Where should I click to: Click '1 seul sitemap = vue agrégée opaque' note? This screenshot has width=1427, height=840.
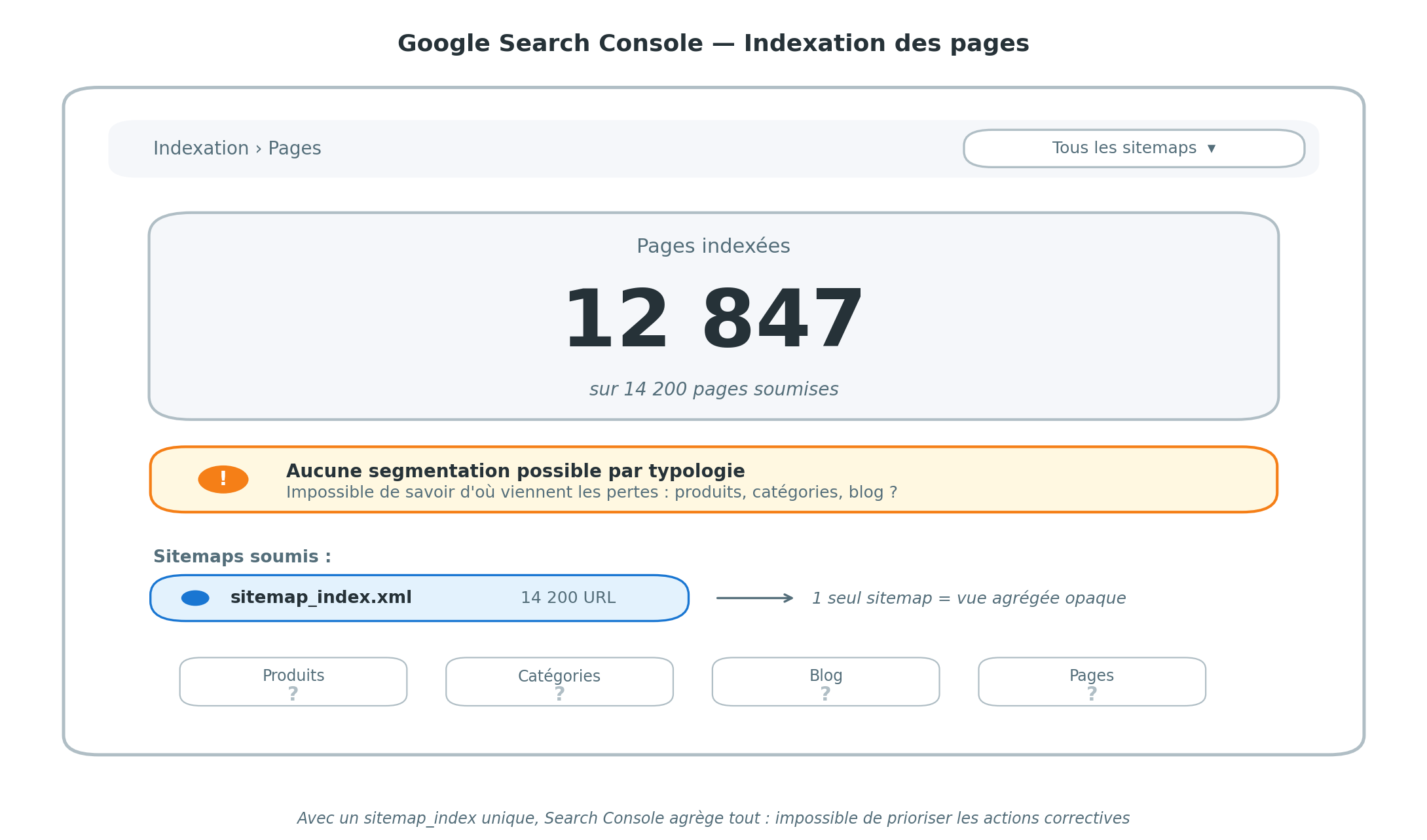969,598
